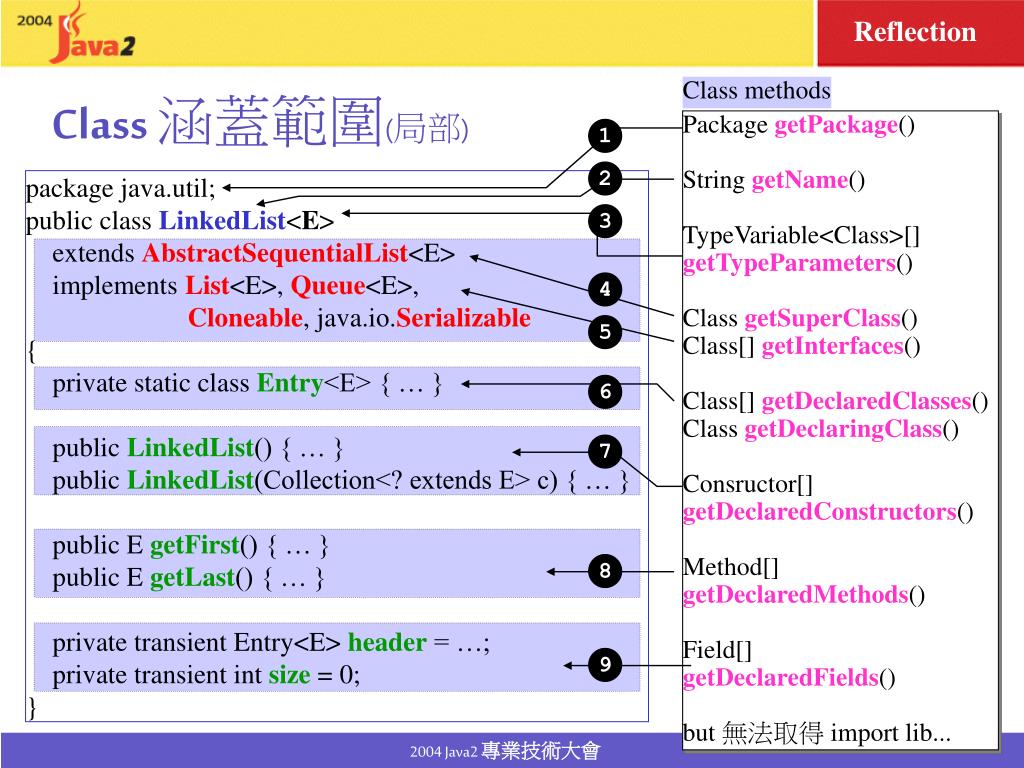Viewport: 1024px width, 768px height.
Task: Click the "Field[]" return type text
Action: click(x=717, y=650)
